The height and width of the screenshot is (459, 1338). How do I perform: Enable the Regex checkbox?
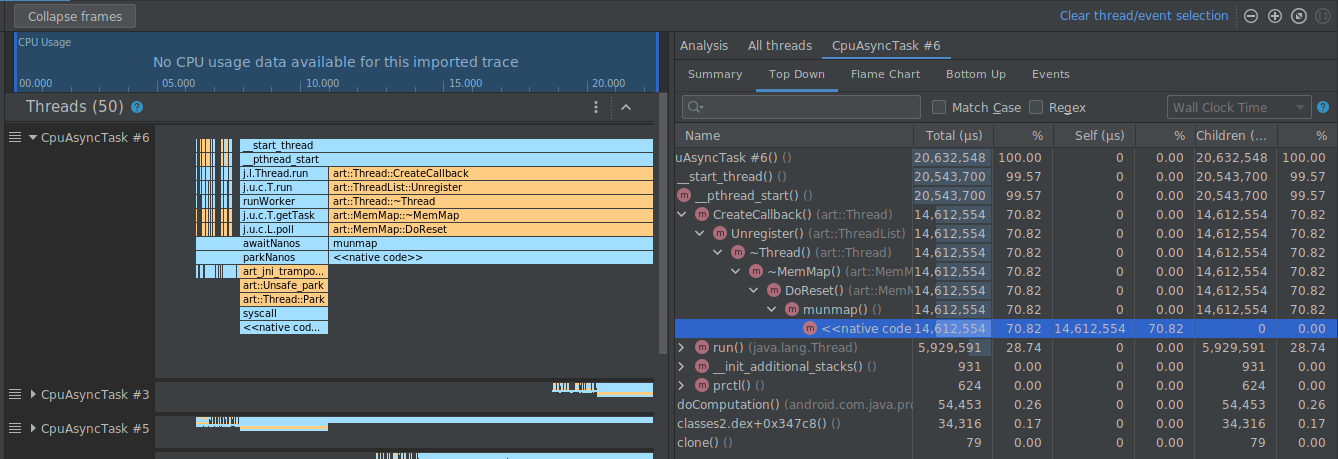pos(1036,107)
